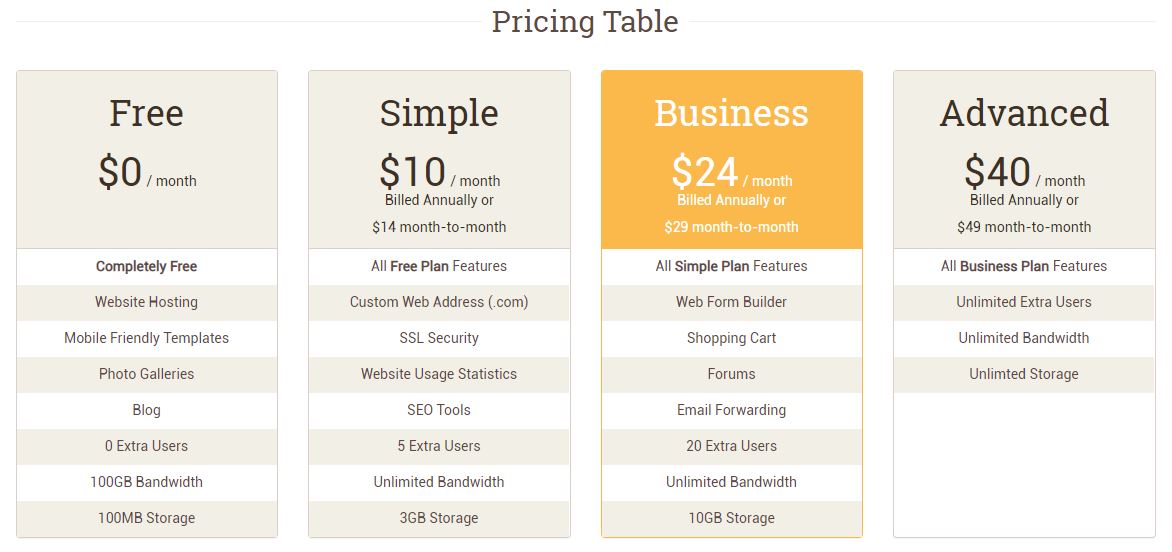Image resolution: width=1172 pixels, height=552 pixels.
Task: Click the $29 month-to-month text
Action: click(732, 227)
